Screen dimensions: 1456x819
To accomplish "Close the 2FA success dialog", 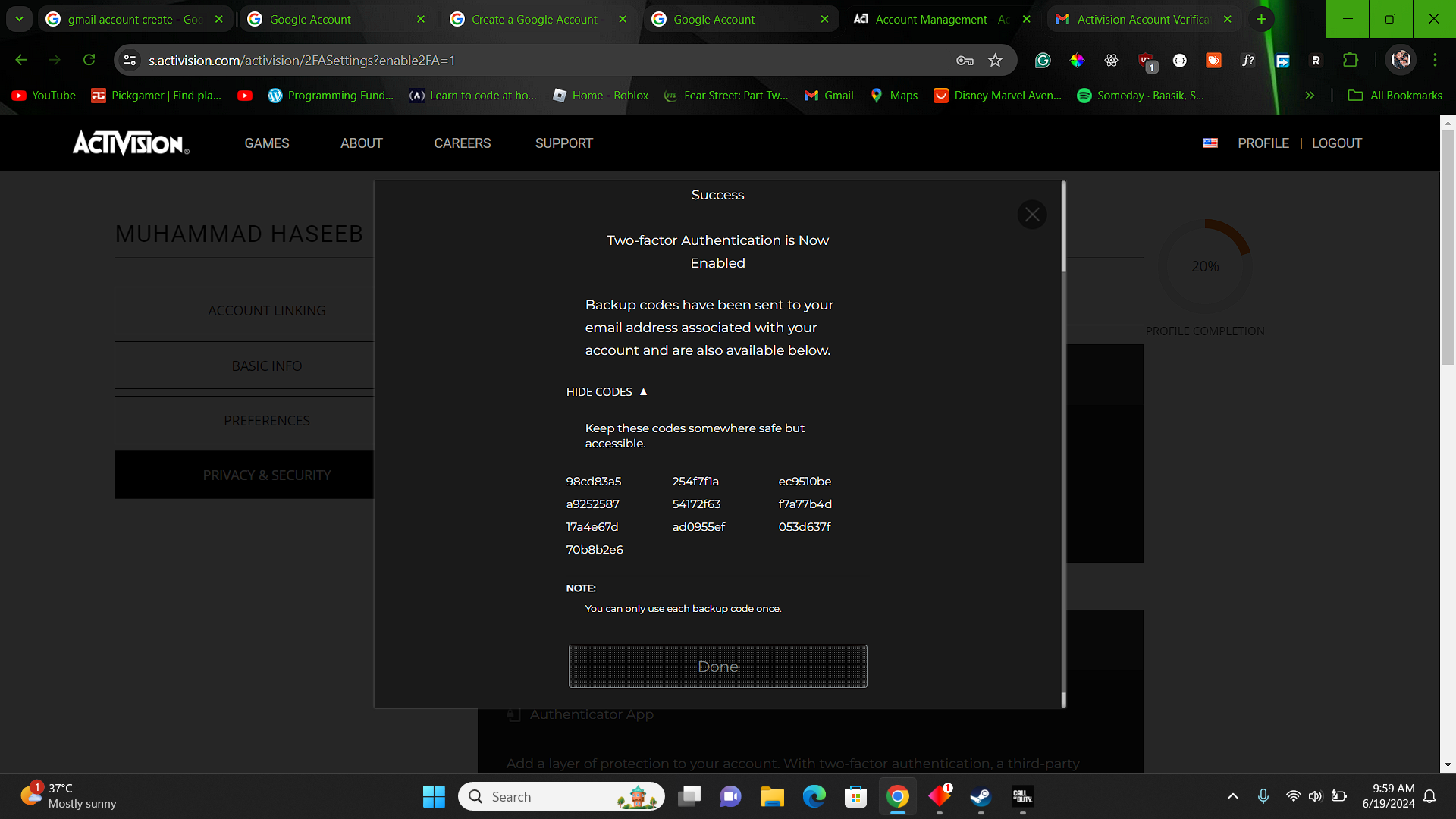I will pyautogui.click(x=1032, y=215).
